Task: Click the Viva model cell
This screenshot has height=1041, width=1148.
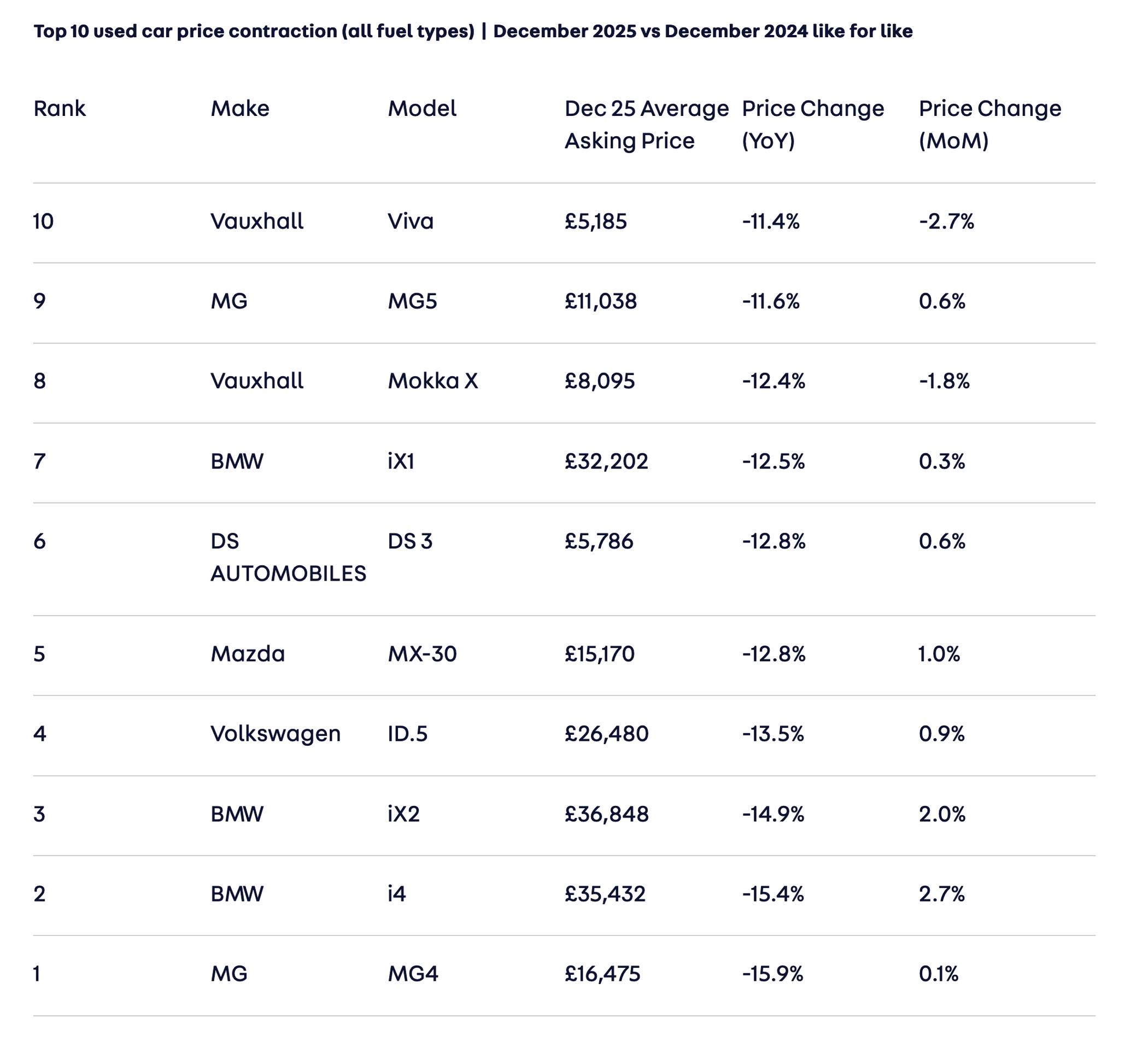Action: (x=411, y=221)
